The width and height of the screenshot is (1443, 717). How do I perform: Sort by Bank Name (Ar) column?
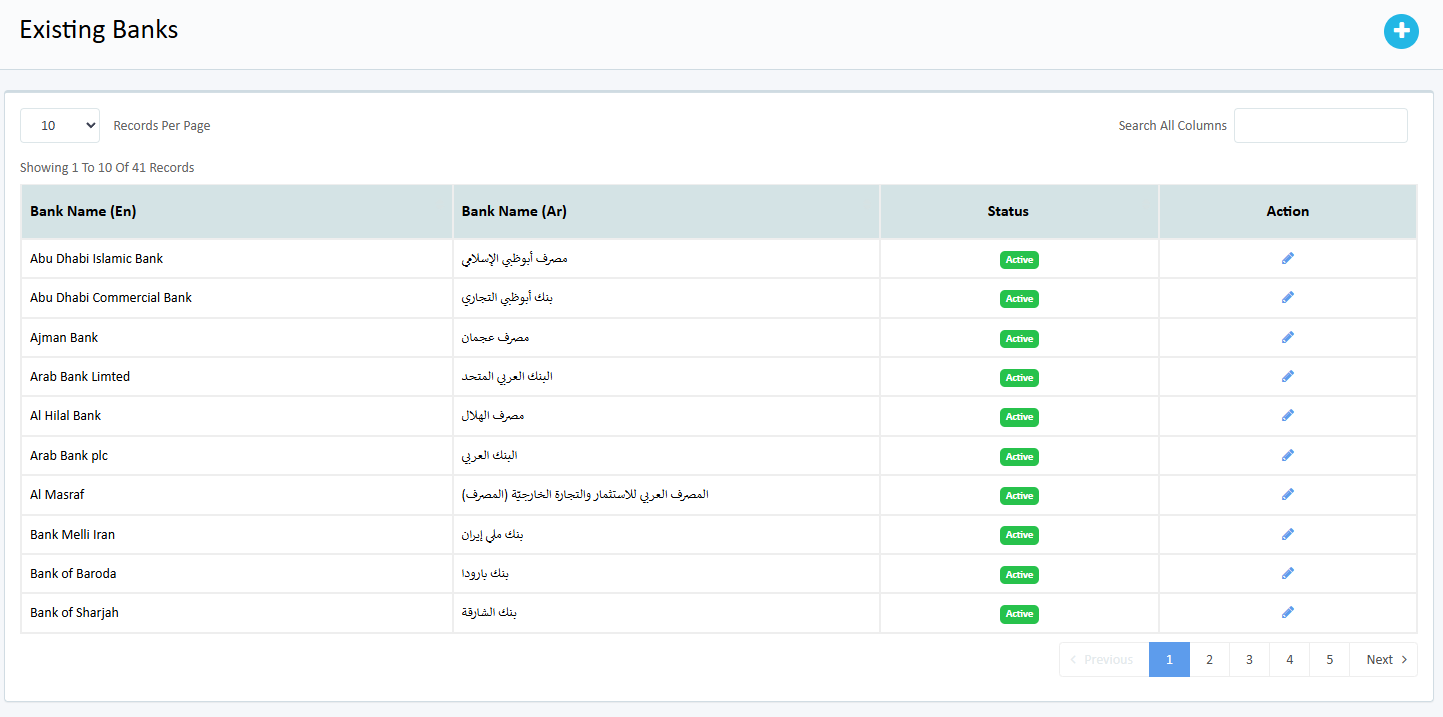[x=666, y=211]
